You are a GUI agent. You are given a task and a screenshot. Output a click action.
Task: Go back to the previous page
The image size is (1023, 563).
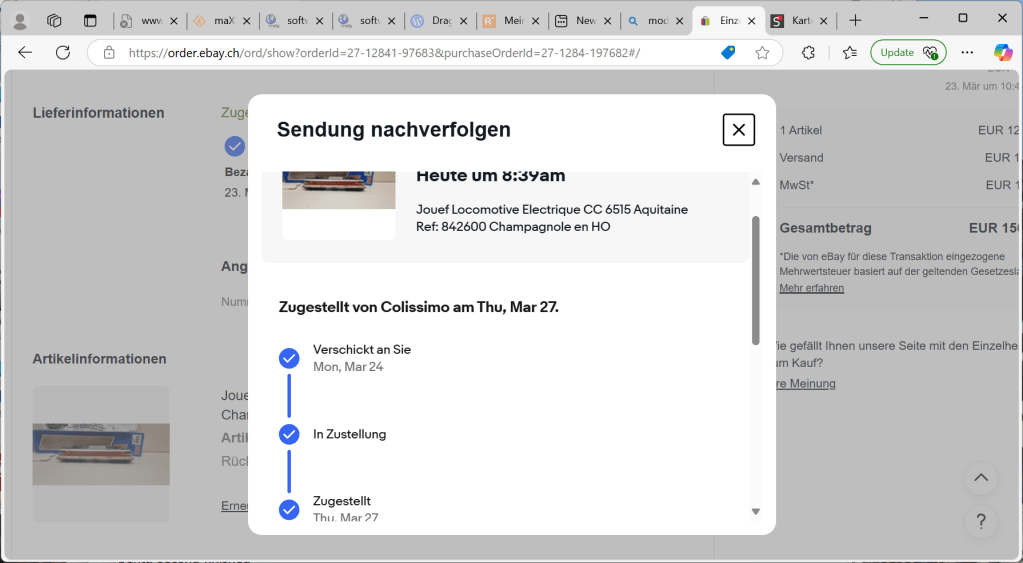[x=25, y=53]
